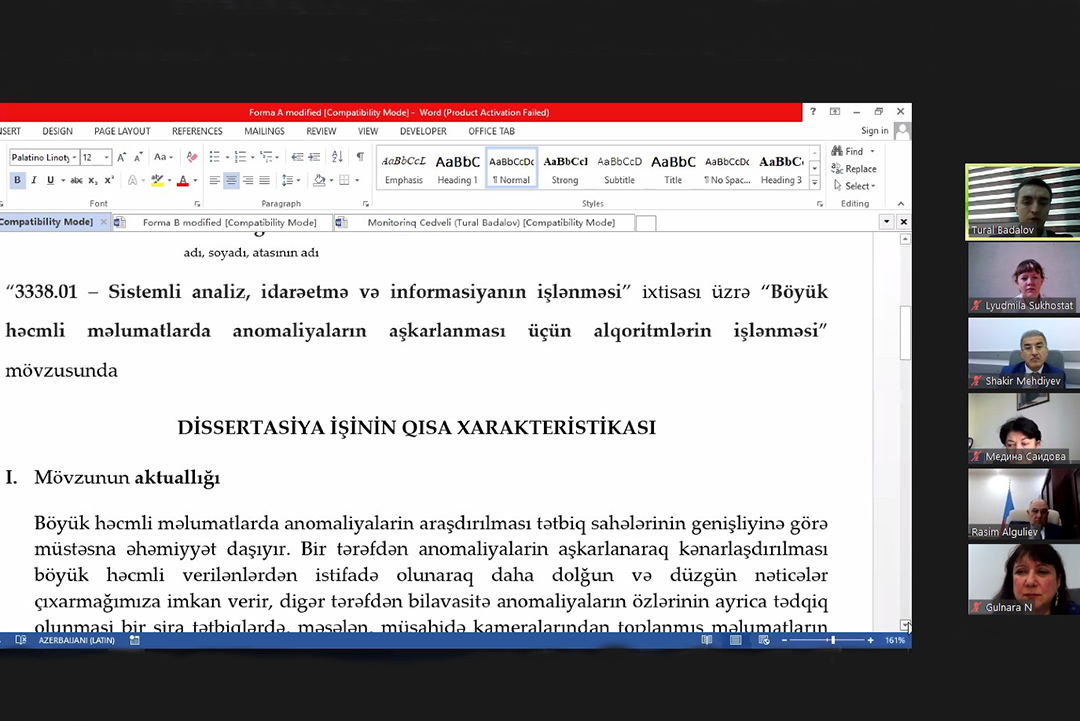The image size is (1080, 721).
Task: Apply italic formatting to selected text
Action: coord(34,180)
